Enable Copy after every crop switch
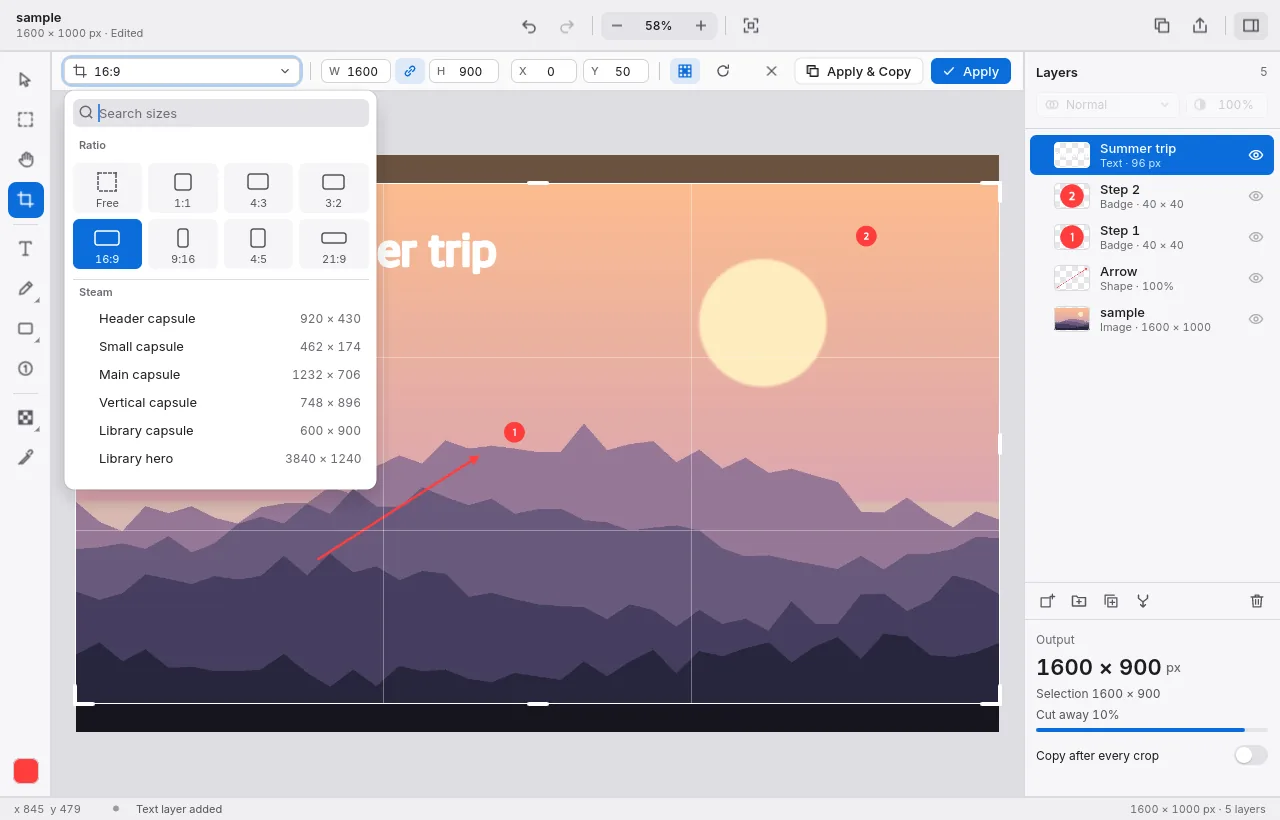This screenshot has height=820, width=1280. pos(1250,755)
